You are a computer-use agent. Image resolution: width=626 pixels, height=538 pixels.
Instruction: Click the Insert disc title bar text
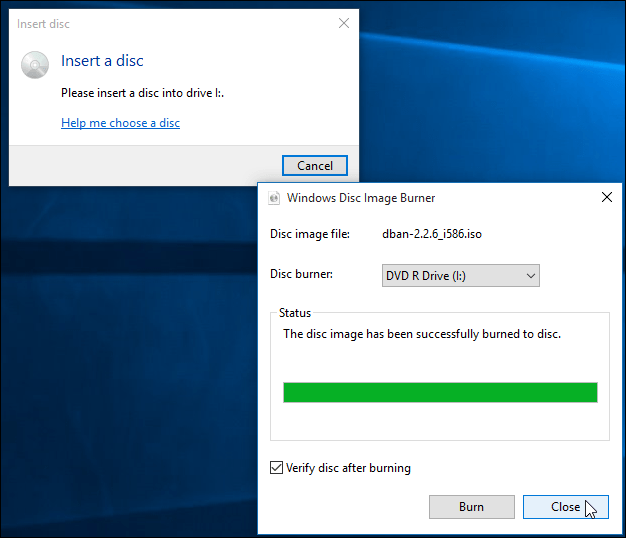click(43, 24)
